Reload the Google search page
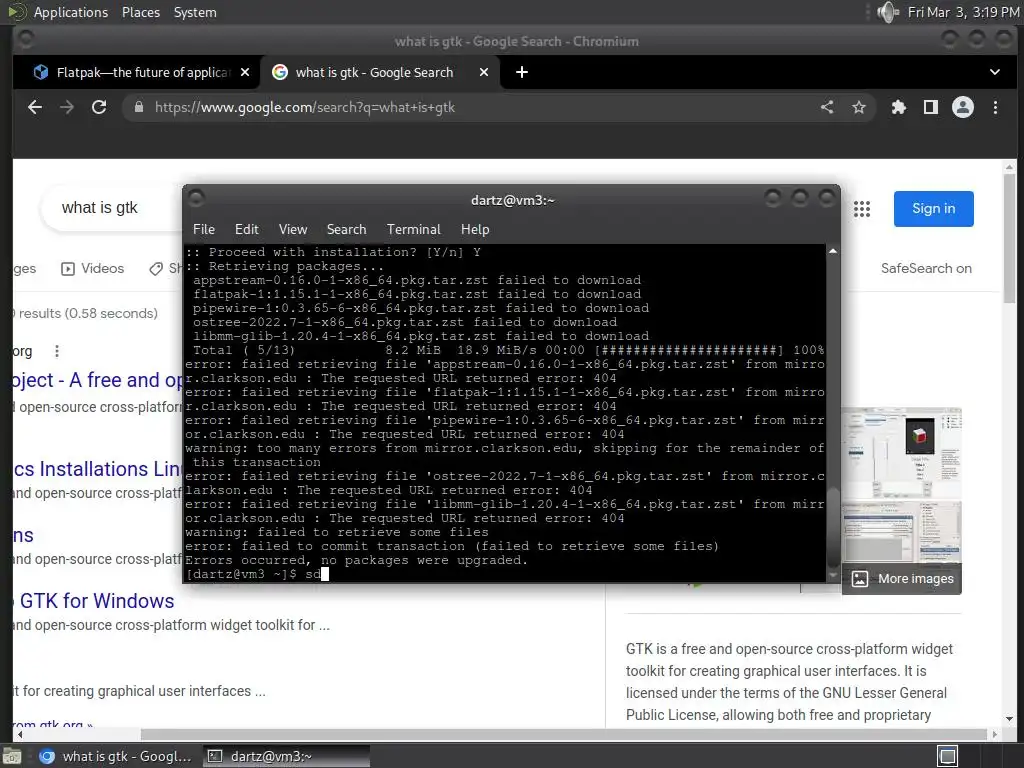 99,107
